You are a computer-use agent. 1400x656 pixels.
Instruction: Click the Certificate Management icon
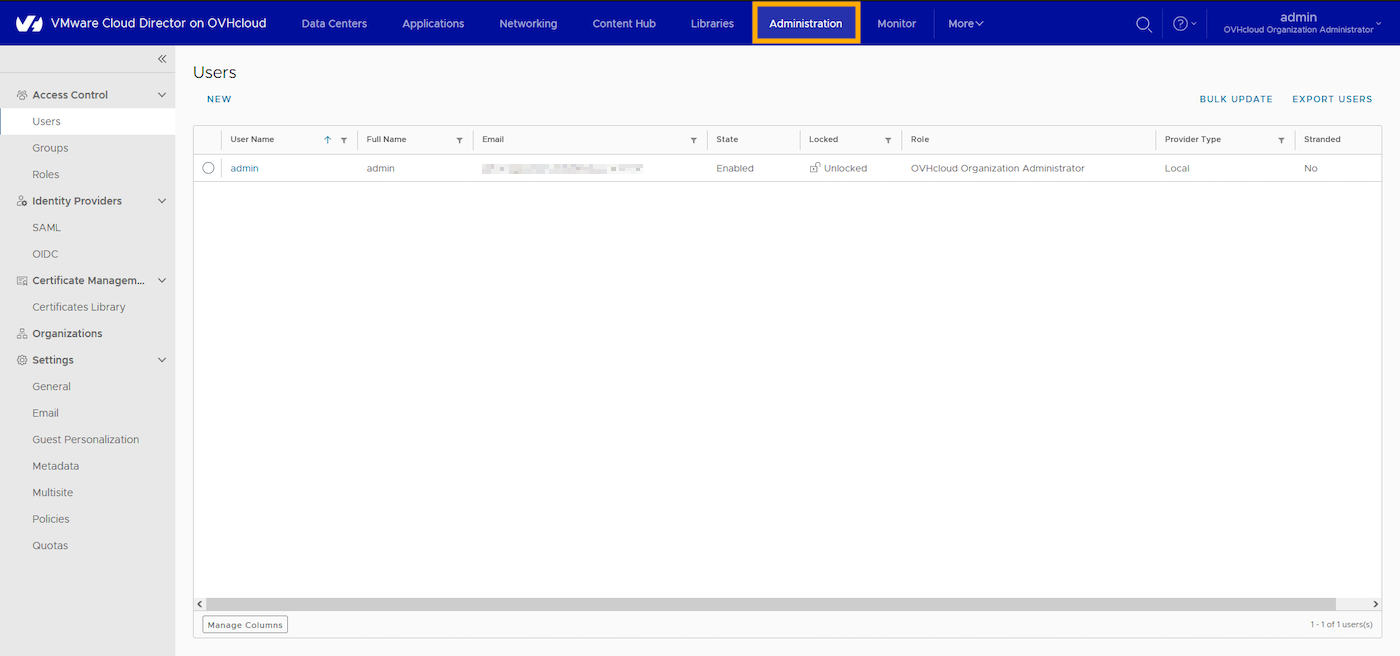(x=22, y=281)
